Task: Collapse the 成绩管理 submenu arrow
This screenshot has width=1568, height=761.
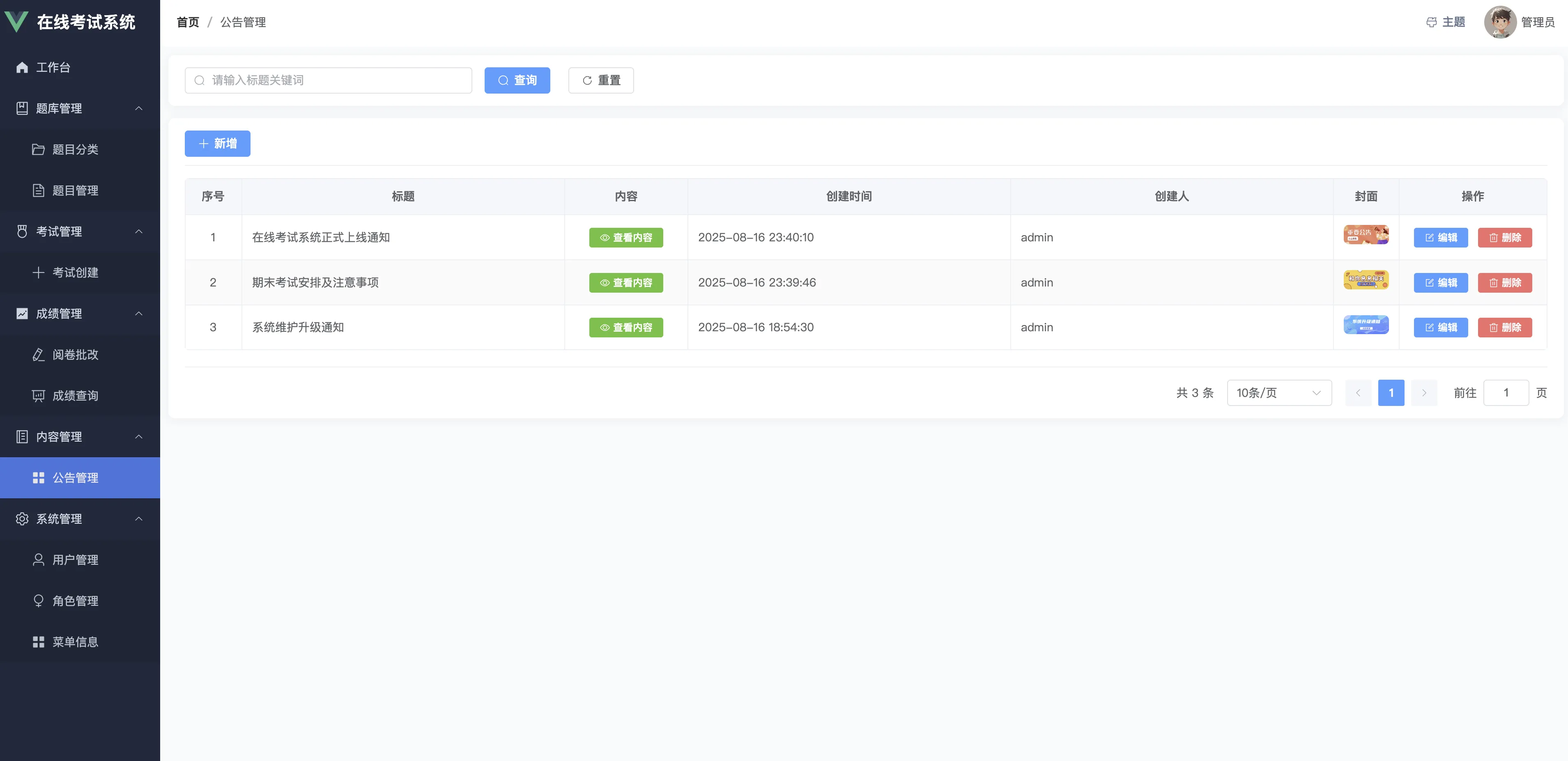Action: pyautogui.click(x=139, y=314)
